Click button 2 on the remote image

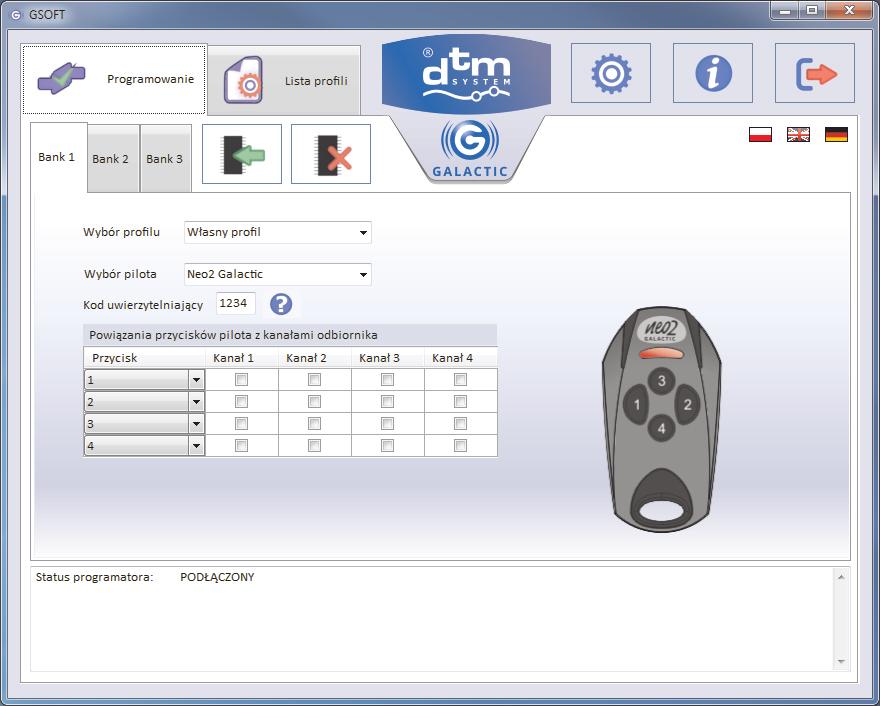click(687, 405)
